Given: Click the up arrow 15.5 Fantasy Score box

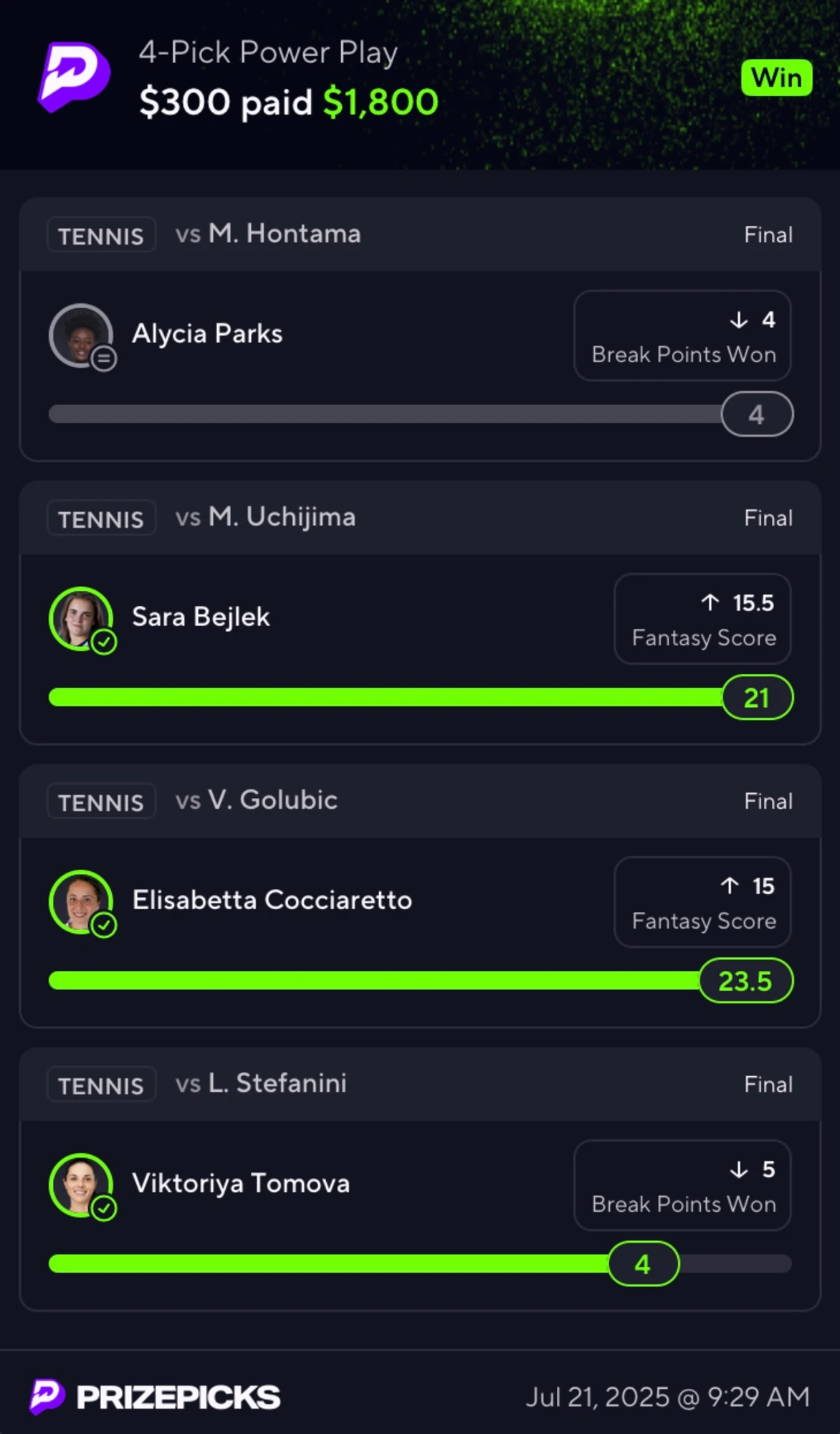Looking at the screenshot, I should [x=702, y=619].
